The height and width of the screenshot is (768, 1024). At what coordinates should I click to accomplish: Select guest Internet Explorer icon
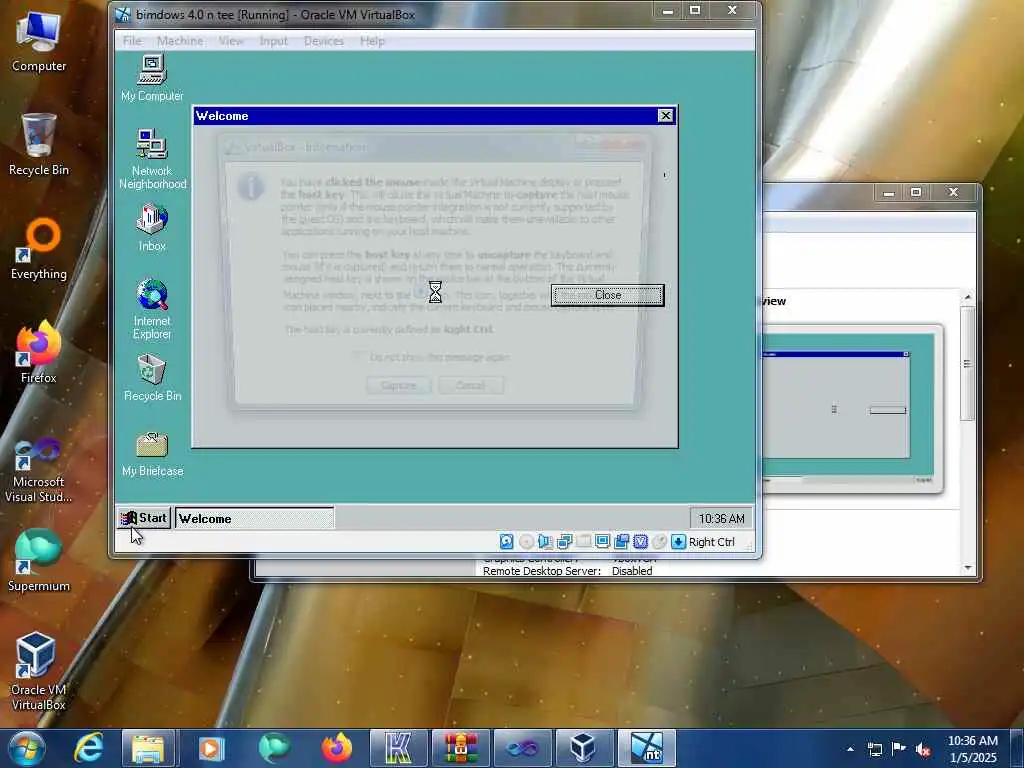152,309
